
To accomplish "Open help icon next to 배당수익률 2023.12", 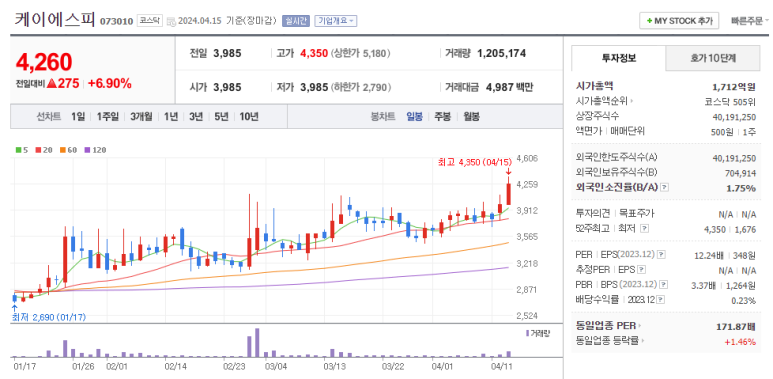I will (661, 300).
